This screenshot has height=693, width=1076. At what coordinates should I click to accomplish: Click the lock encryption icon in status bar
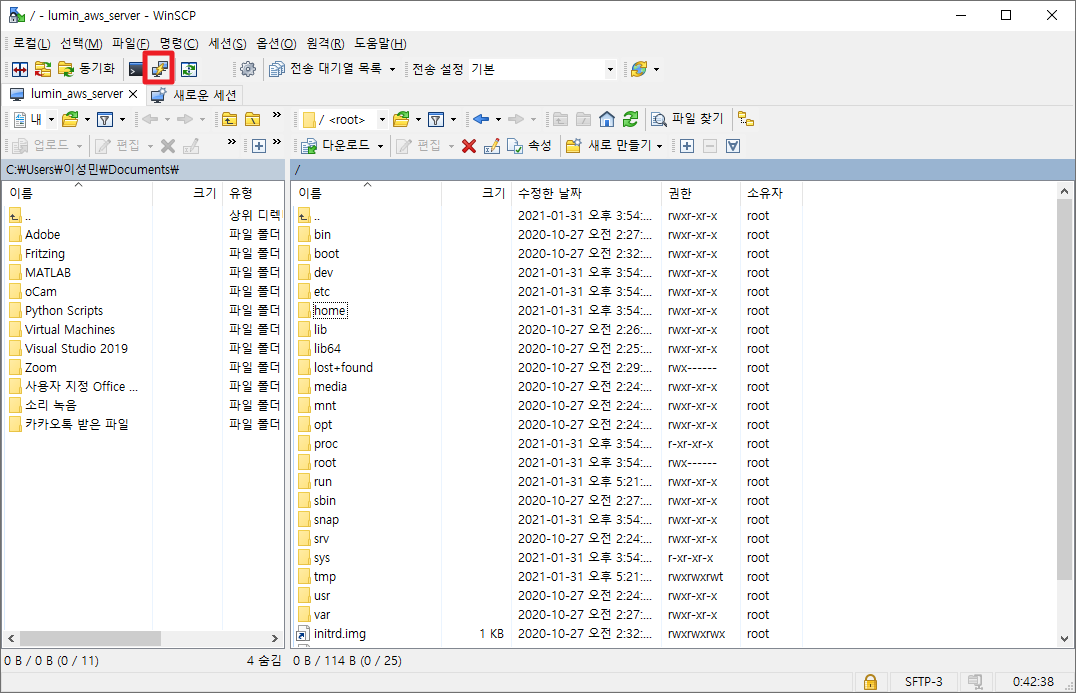pyautogui.click(x=870, y=682)
